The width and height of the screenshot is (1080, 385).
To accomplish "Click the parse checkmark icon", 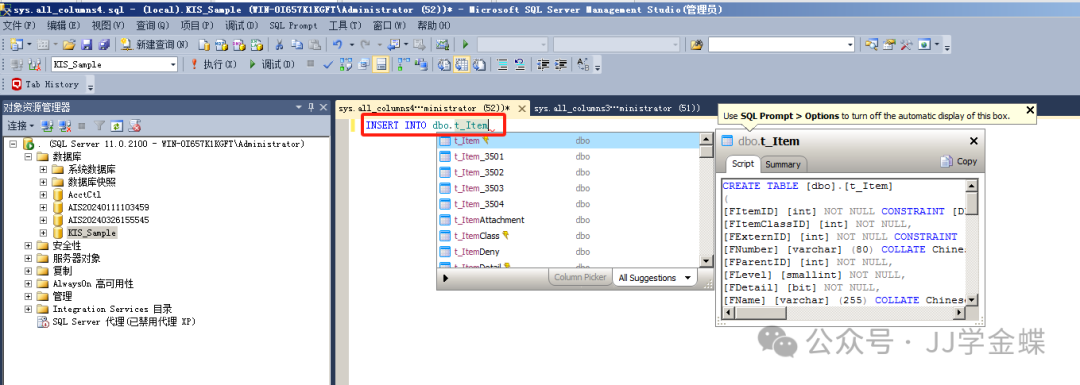I will pos(329,64).
